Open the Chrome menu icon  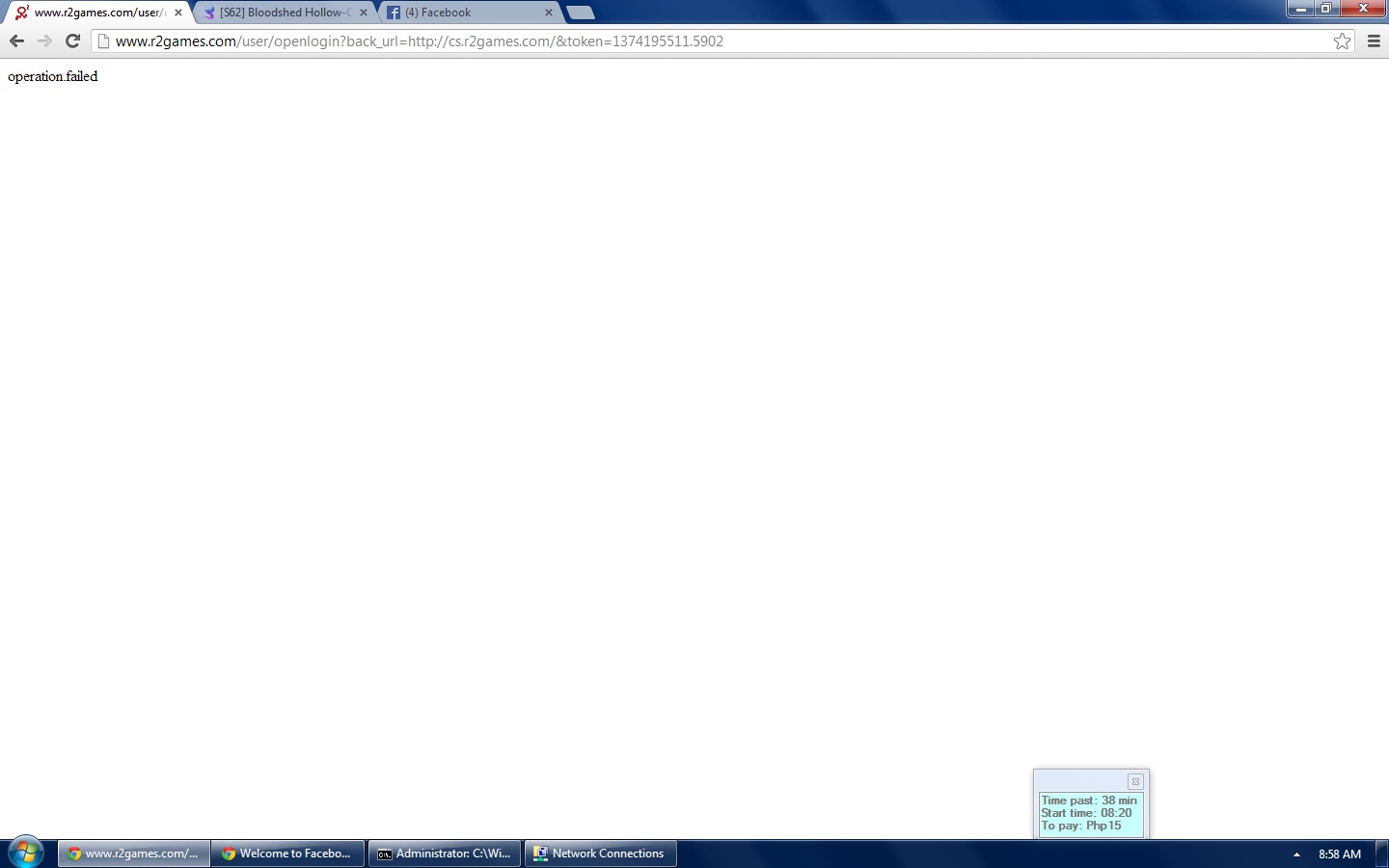1374,41
